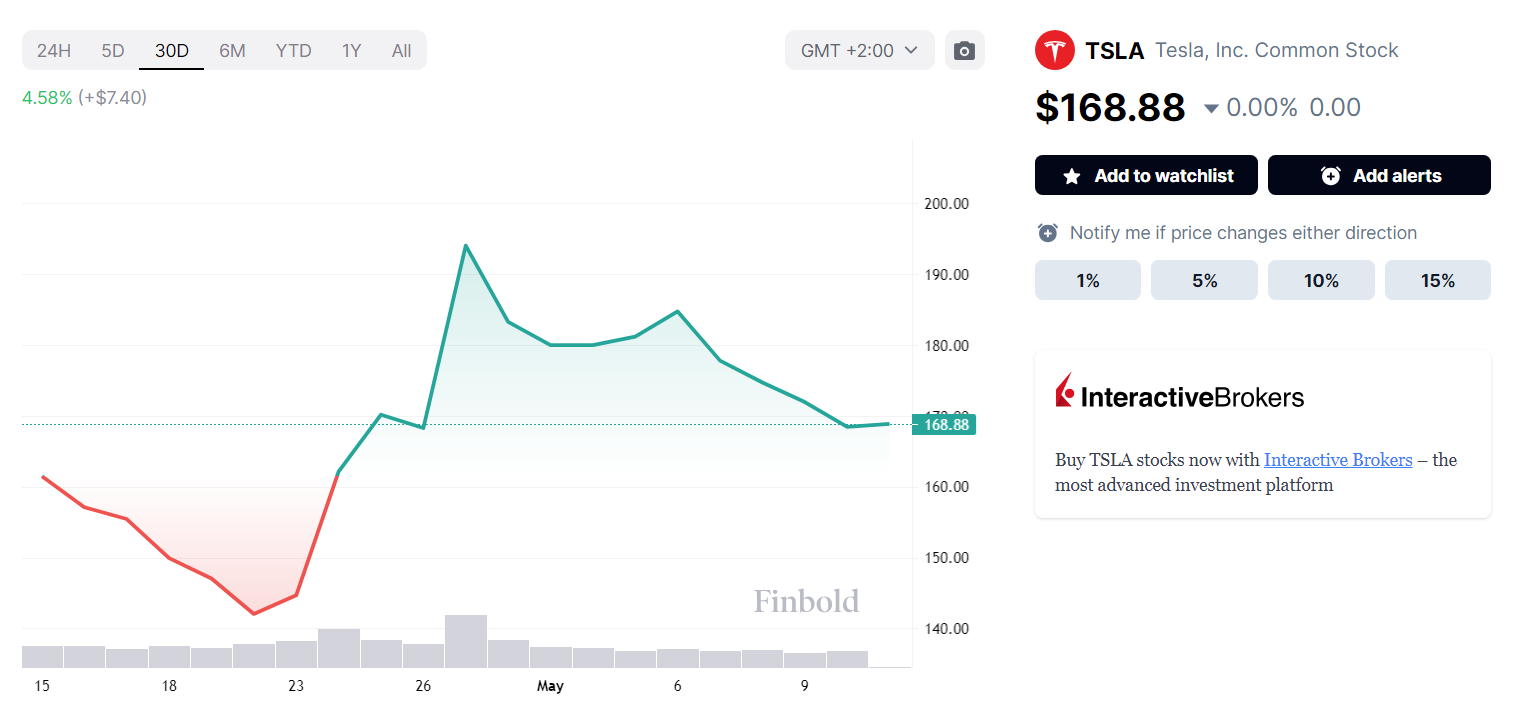The image size is (1520, 719).
Task: Add TSLA to watchlist
Action: click(1146, 175)
